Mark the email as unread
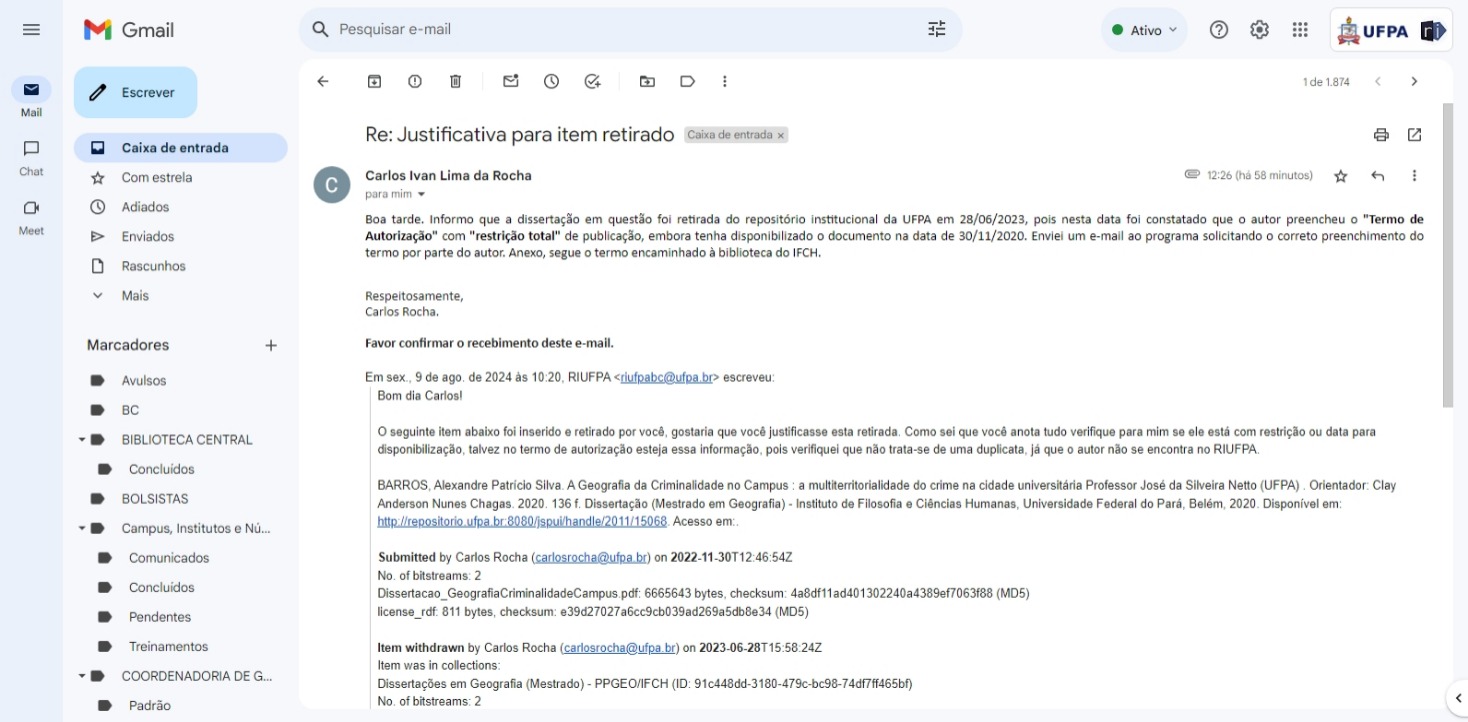This screenshot has height=722, width=1468. point(511,82)
